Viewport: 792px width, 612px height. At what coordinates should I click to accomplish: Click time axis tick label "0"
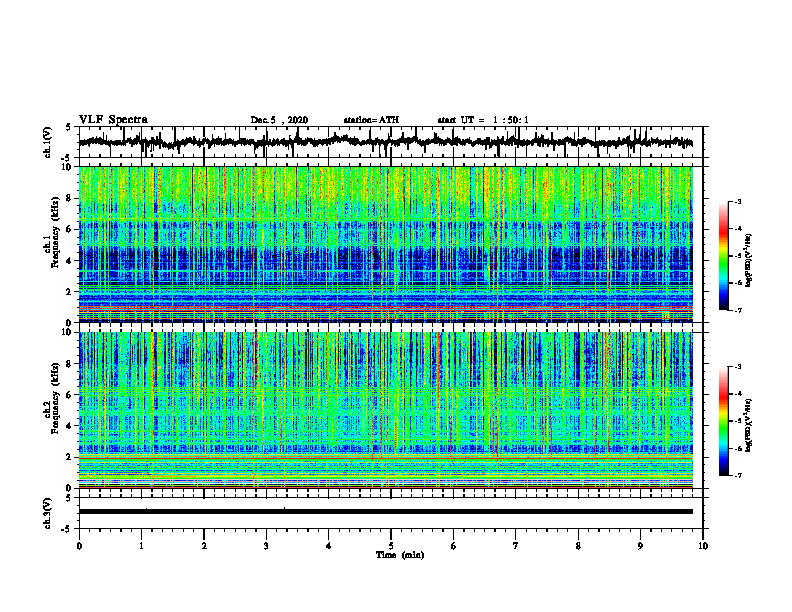tap(79, 546)
